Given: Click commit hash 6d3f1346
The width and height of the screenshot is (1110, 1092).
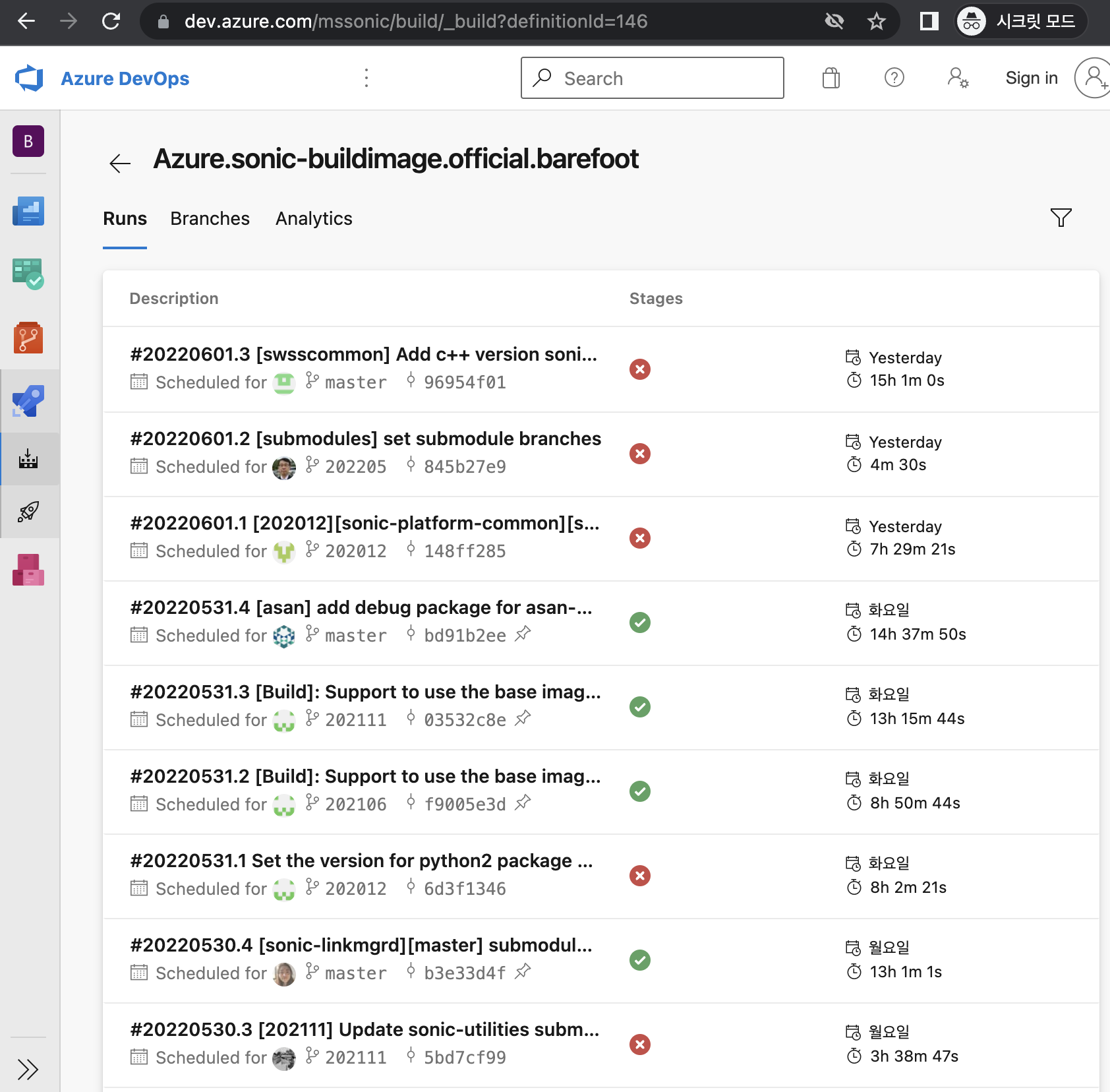Looking at the screenshot, I should pyautogui.click(x=465, y=889).
